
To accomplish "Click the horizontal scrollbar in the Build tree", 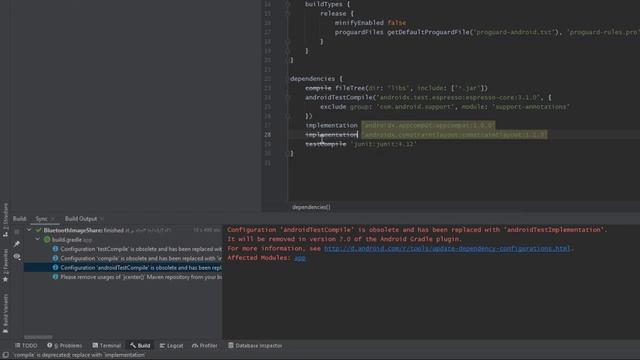I will point(38,337).
